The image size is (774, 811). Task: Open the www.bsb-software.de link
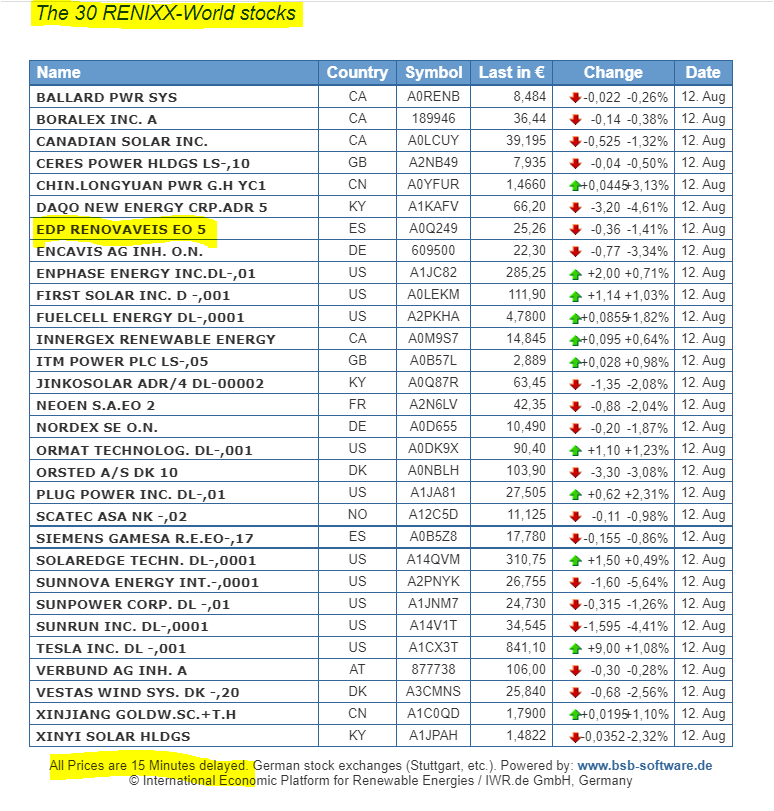click(645, 765)
